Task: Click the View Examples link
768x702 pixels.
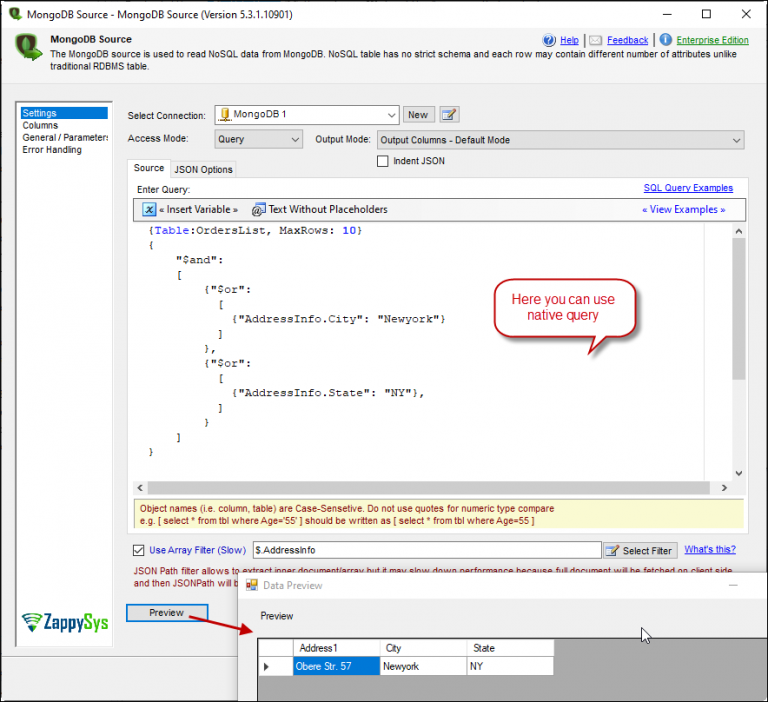Action: click(x=684, y=210)
